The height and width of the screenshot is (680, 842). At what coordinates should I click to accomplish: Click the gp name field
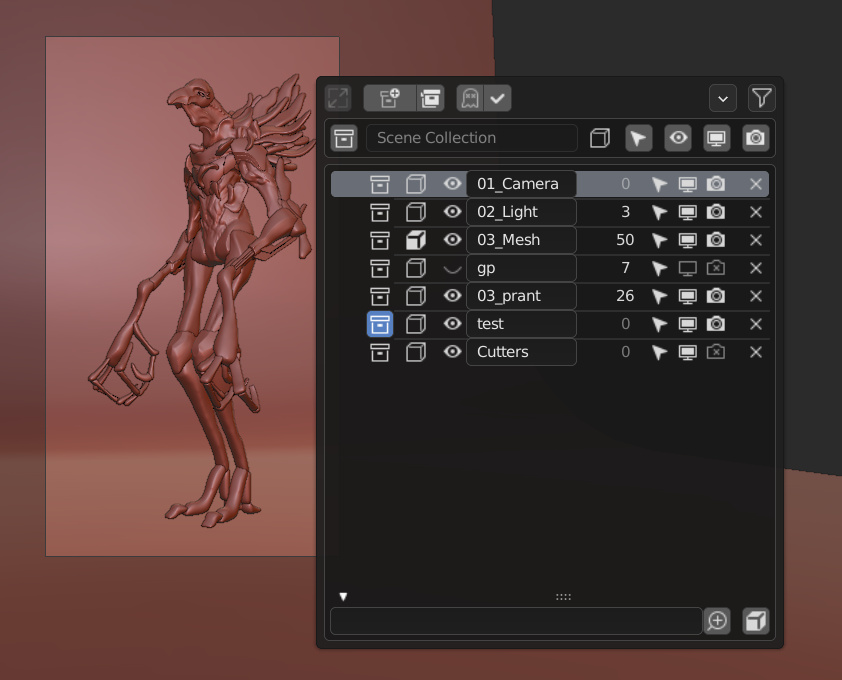521,268
